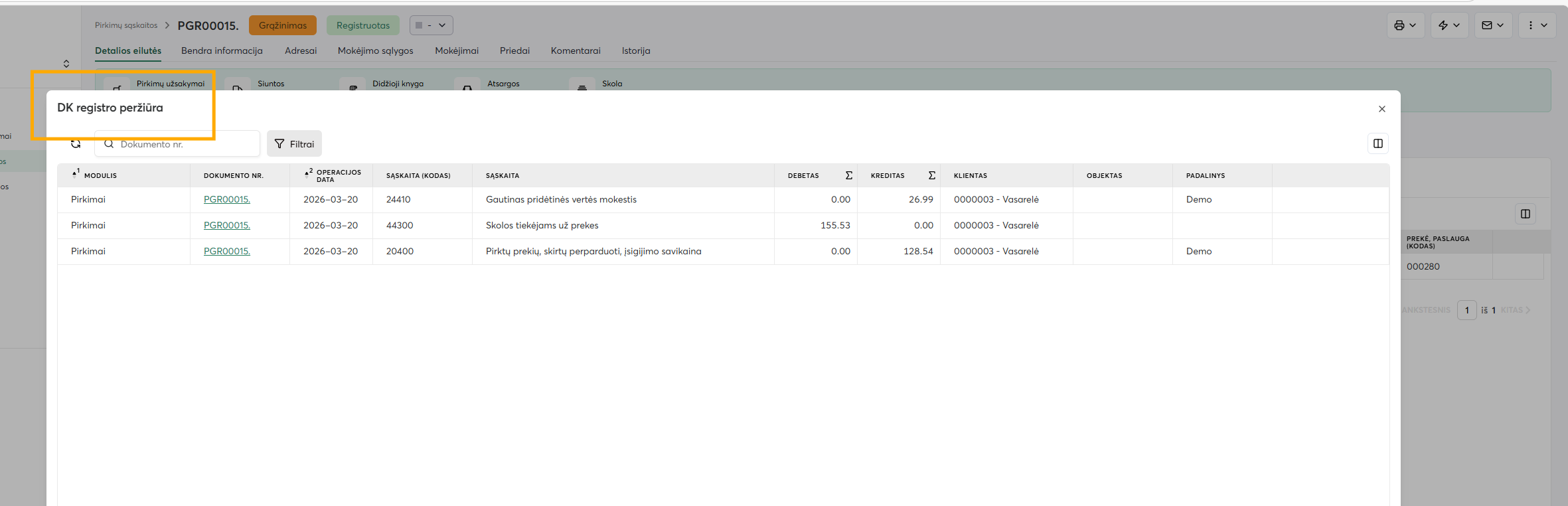Open the print options dropdown
Image resolution: width=1568 pixels, height=506 pixels.
pos(1405,25)
